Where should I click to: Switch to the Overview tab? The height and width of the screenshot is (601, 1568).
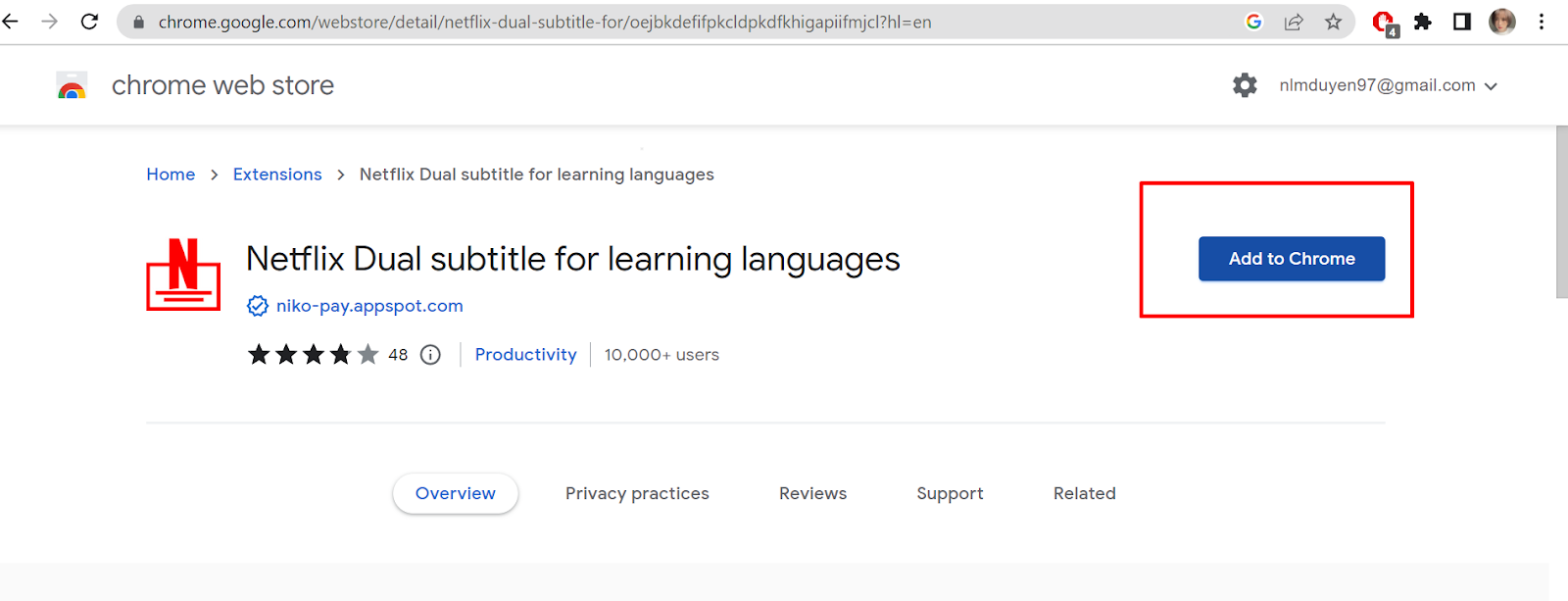[x=456, y=493]
